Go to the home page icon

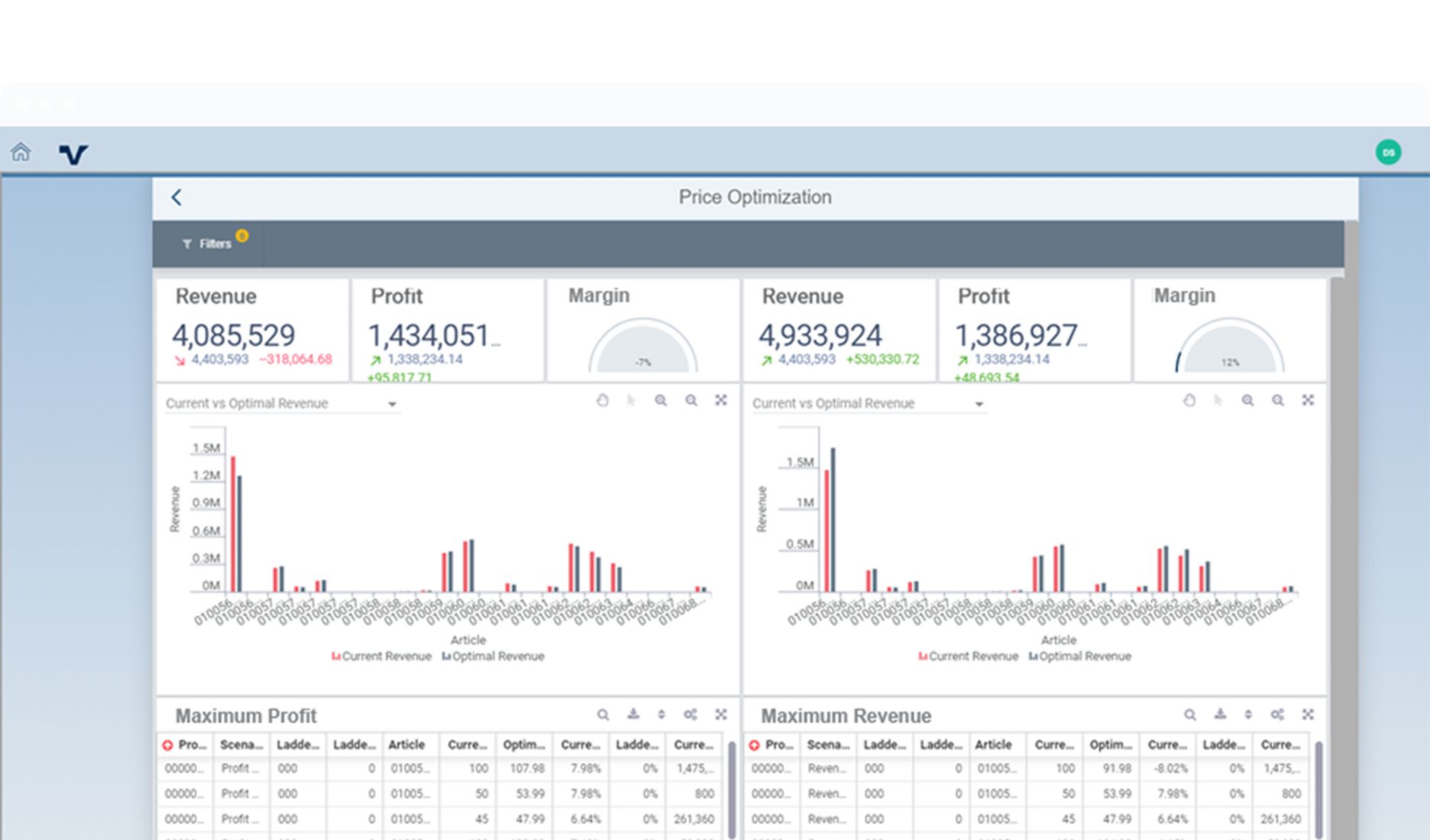click(x=21, y=152)
